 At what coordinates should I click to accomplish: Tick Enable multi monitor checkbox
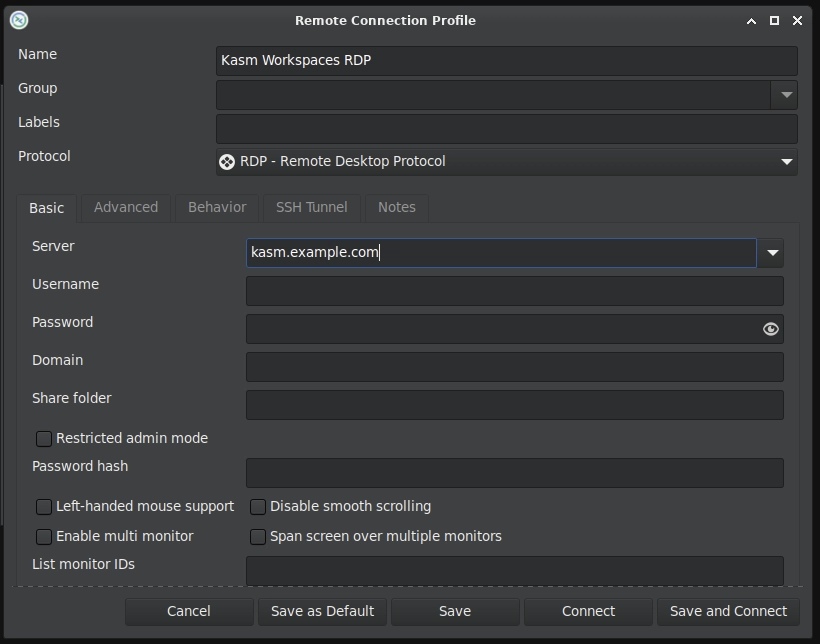(44, 536)
